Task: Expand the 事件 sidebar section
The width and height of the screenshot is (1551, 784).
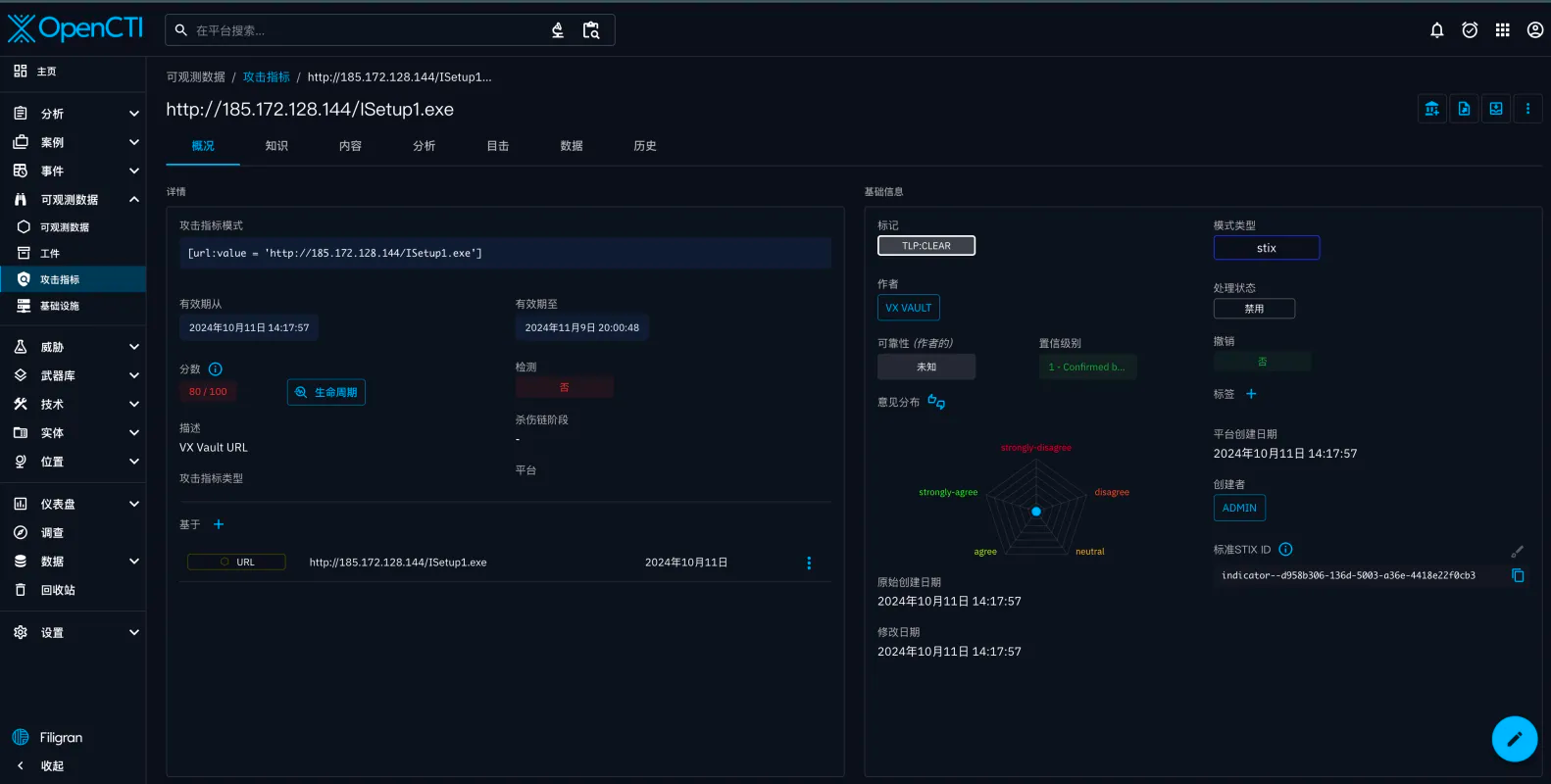Action: click(x=73, y=171)
